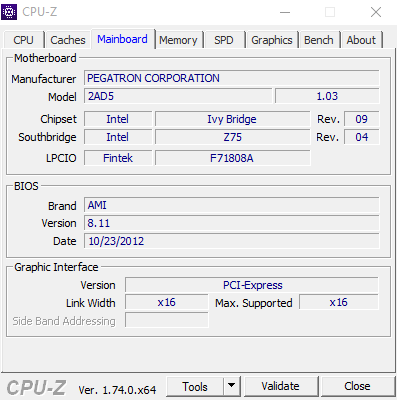Switch to the CPU tab
This screenshot has width=397, height=400.
23,40
